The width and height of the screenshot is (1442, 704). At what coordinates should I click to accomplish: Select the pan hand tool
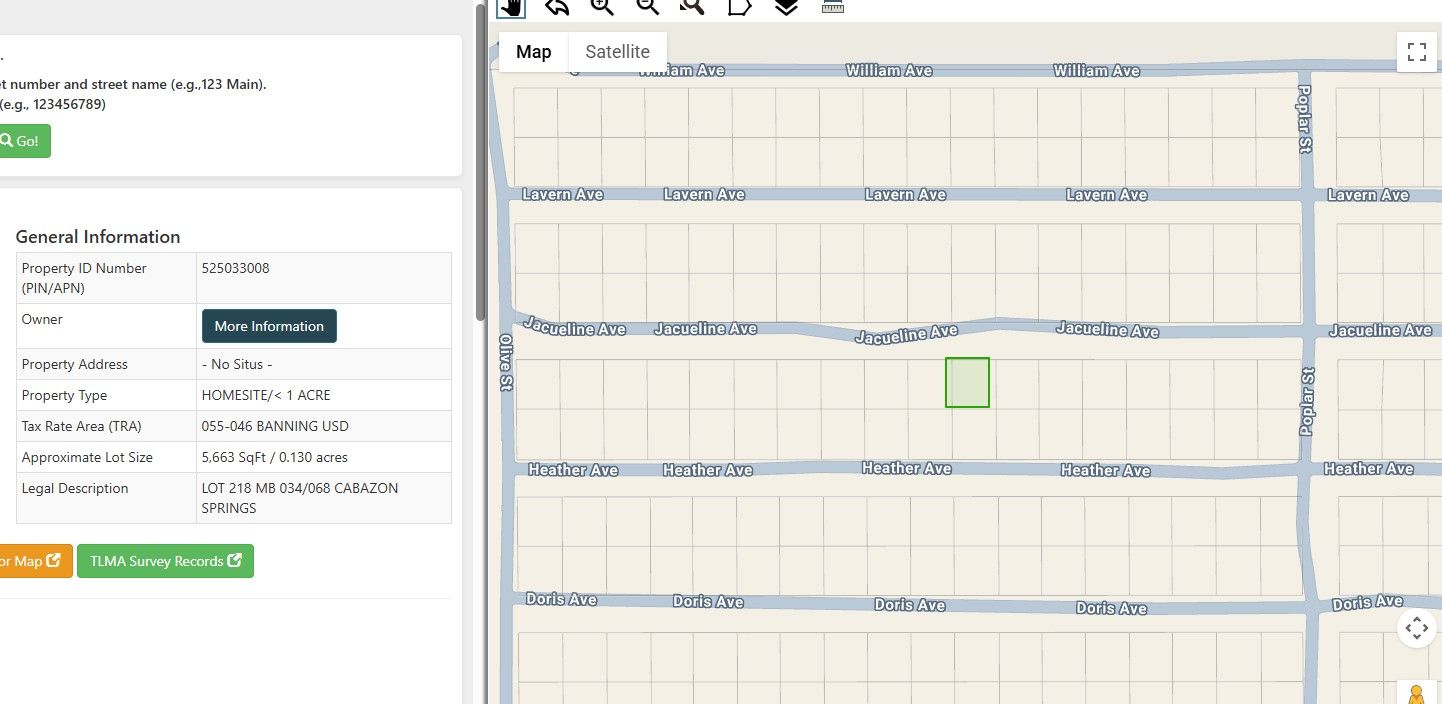click(x=511, y=6)
